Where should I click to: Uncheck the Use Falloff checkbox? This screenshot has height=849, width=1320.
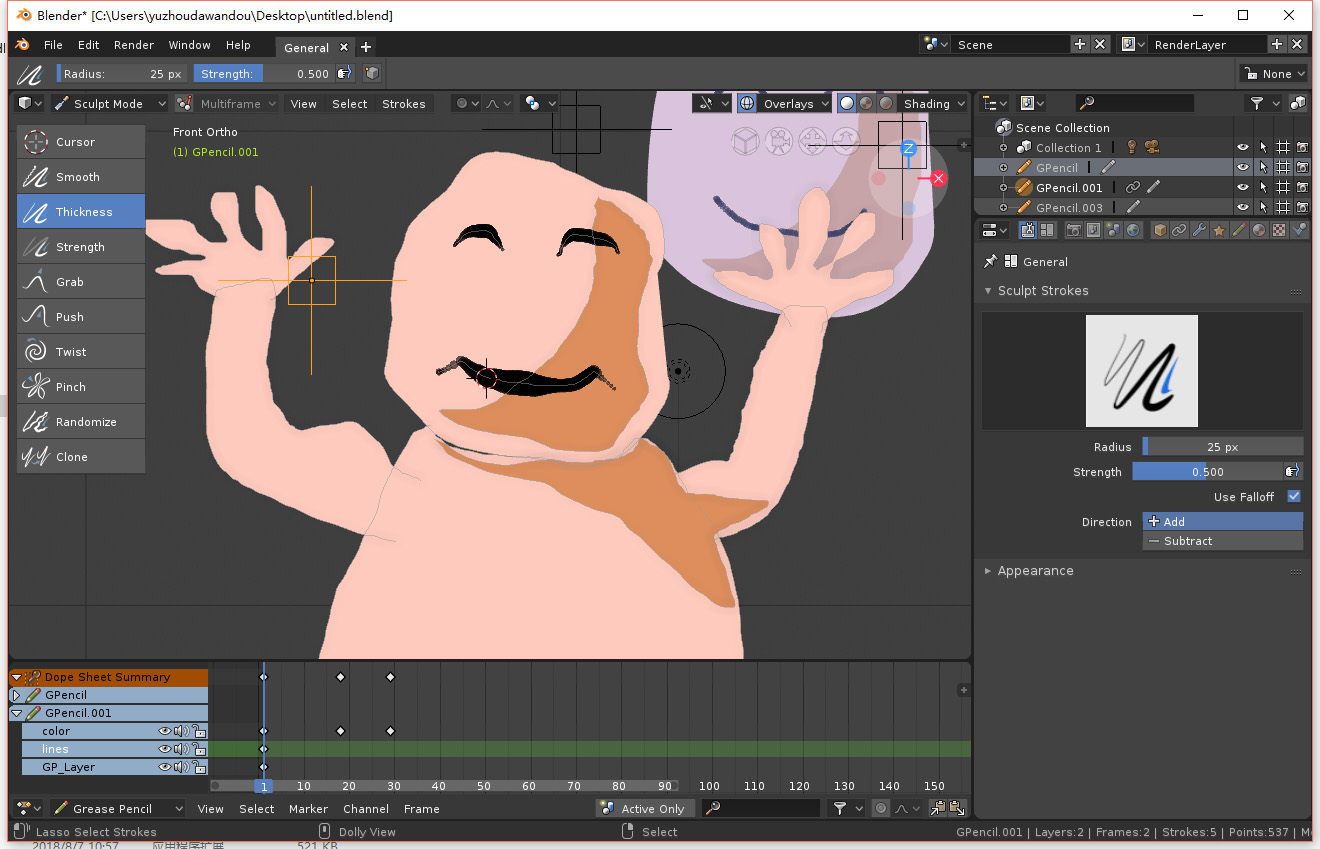1293,497
